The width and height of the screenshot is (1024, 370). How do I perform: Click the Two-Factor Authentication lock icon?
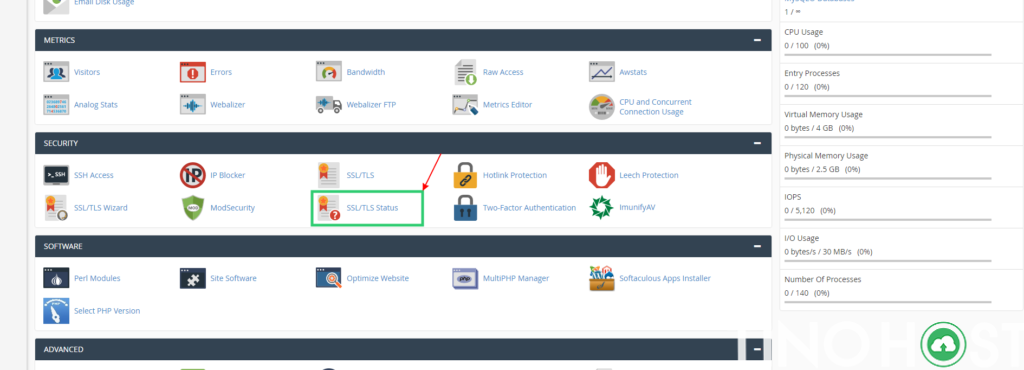(465, 208)
